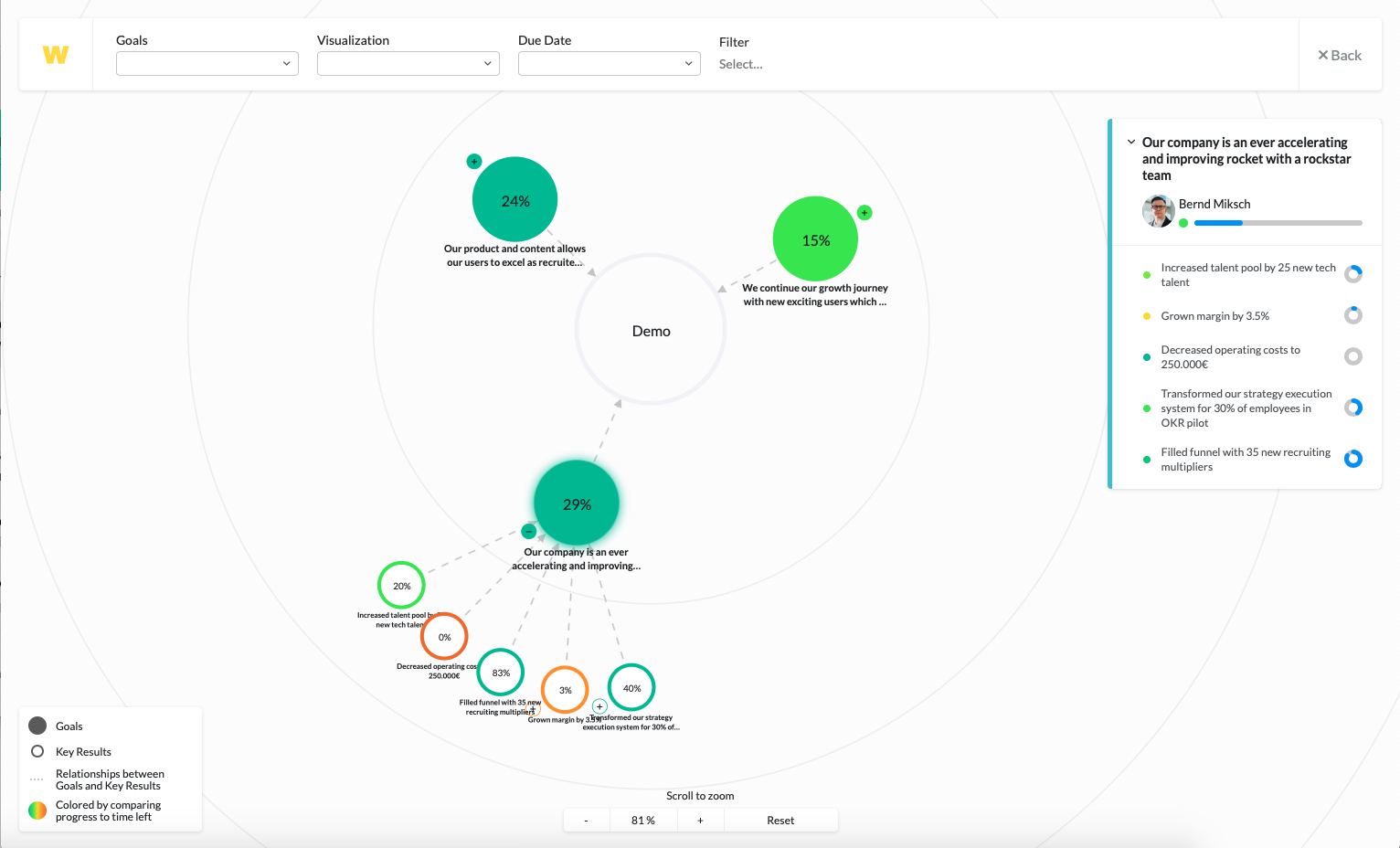Click the status dot beside Increased talent pool
The image size is (1400, 848).
(1147, 275)
